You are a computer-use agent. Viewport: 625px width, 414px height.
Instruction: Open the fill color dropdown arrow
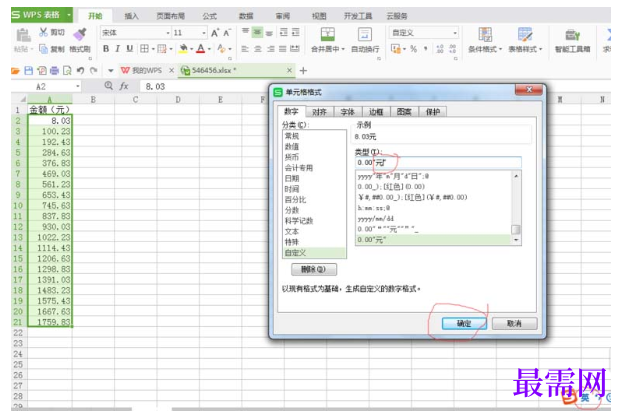192,49
